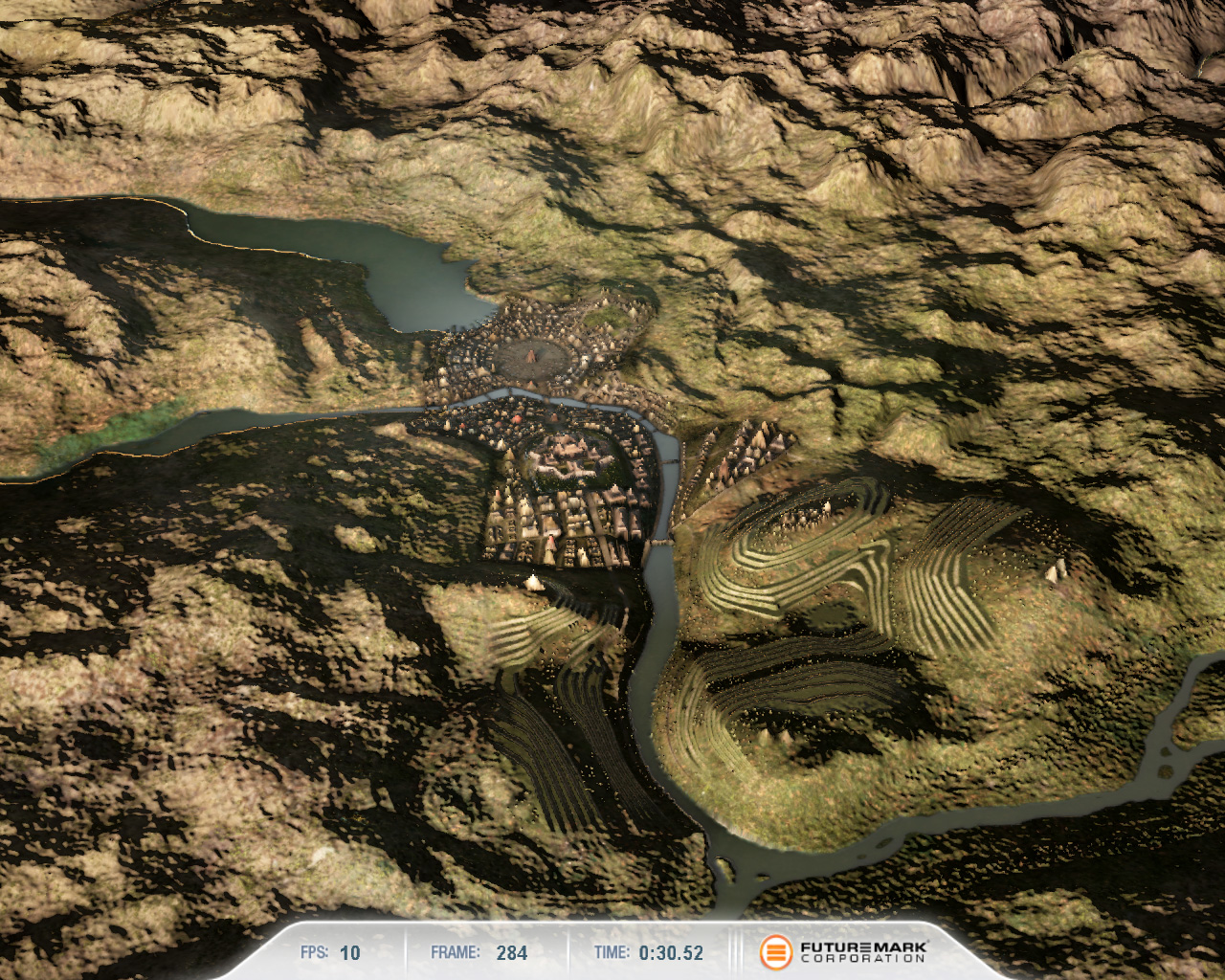This screenshot has width=1225, height=980.
Task: Click the orange Futuremark logo icon
Action: pos(776,952)
